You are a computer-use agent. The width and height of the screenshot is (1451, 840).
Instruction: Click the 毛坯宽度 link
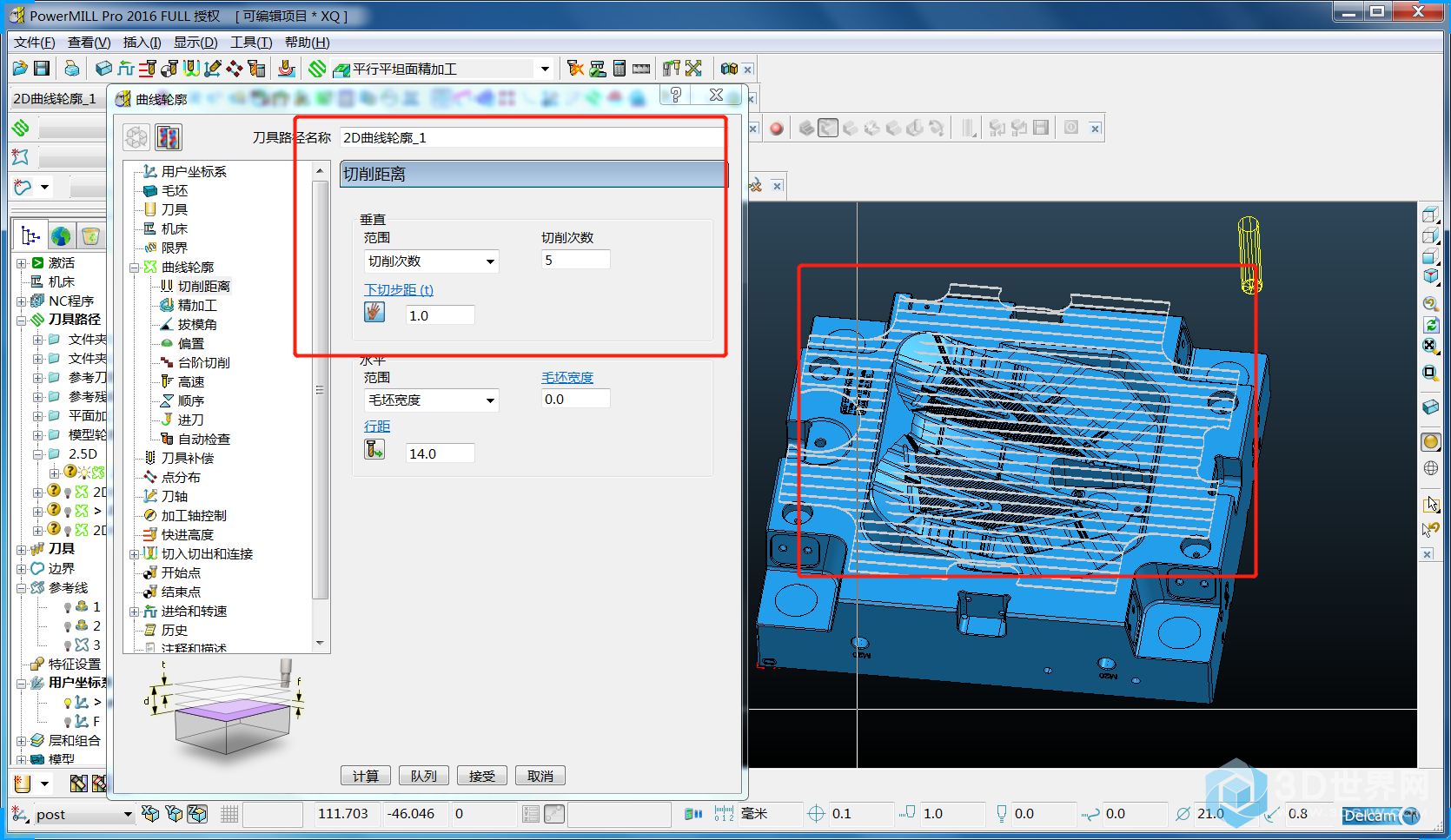pos(567,377)
